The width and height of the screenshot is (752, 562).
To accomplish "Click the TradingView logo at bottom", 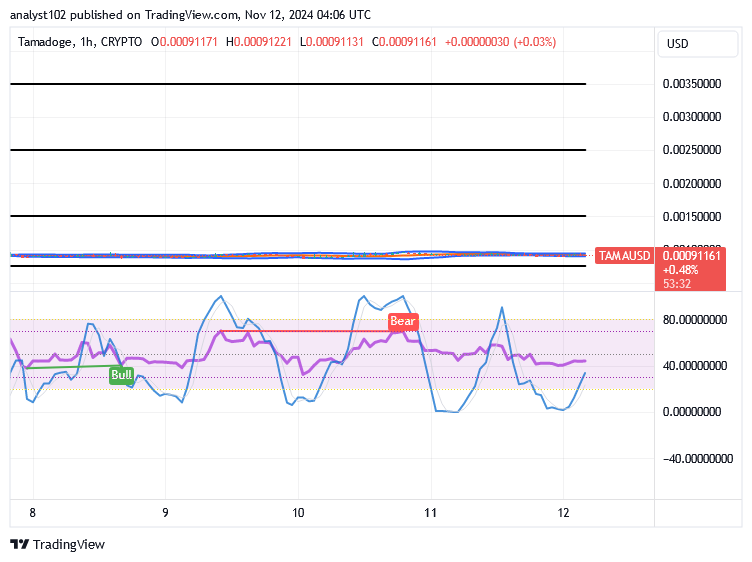I will coord(58,544).
